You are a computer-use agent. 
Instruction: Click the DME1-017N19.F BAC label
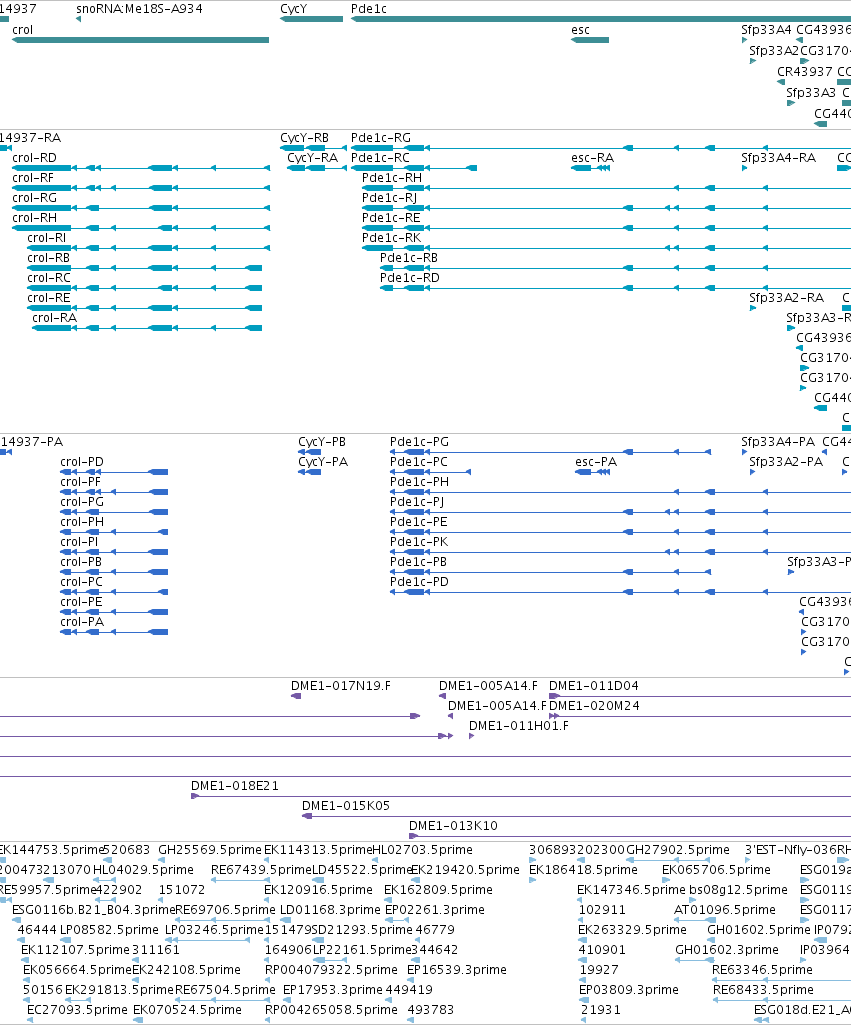coord(341,686)
